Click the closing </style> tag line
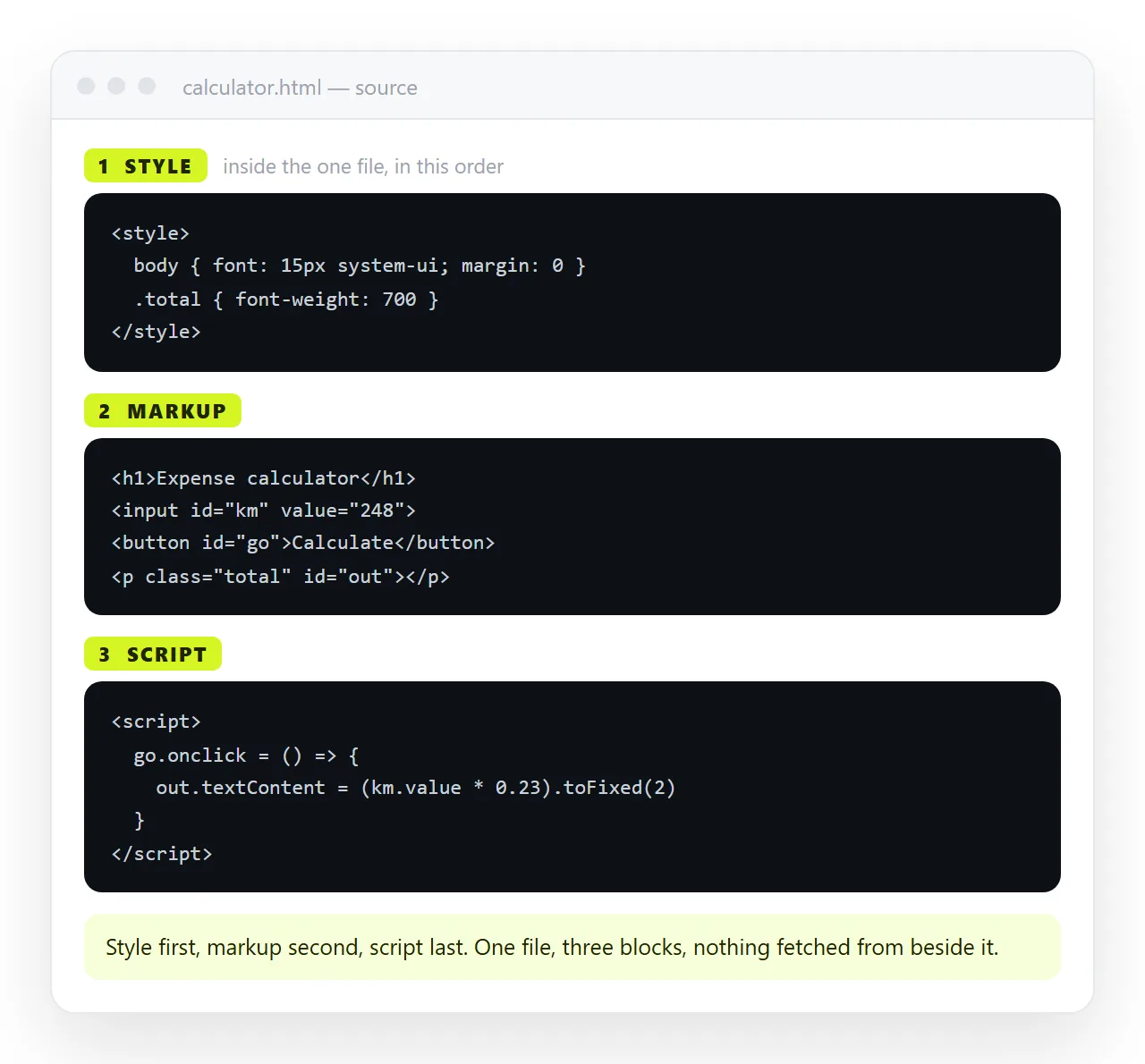Image resolution: width=1145 pixels, height=1064 pixels. click(156, 332)
